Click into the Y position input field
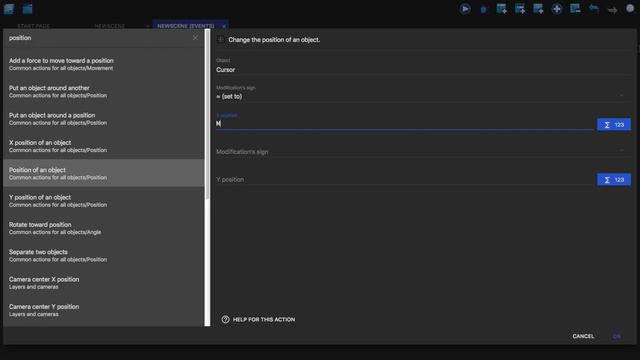 [x=404, y=180]
